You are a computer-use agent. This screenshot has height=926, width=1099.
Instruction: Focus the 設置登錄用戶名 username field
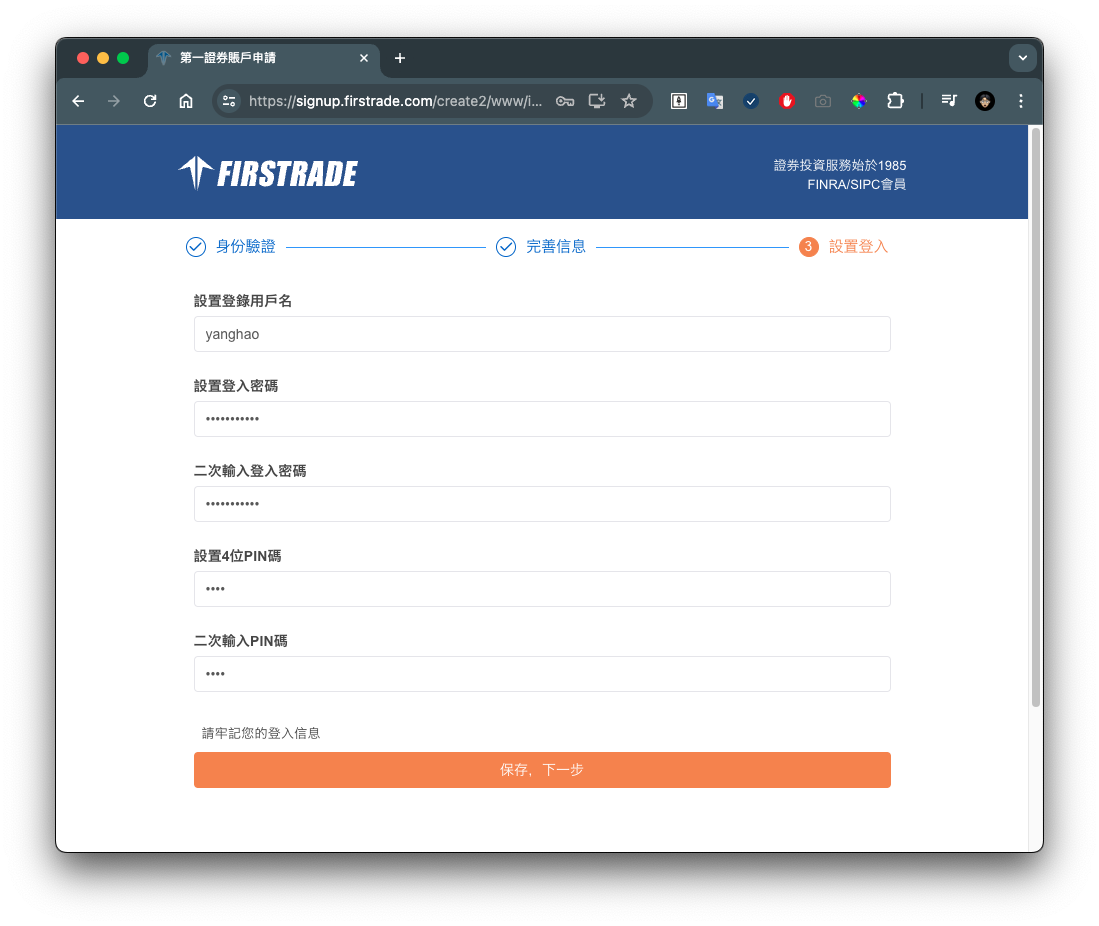coord(541,334)
